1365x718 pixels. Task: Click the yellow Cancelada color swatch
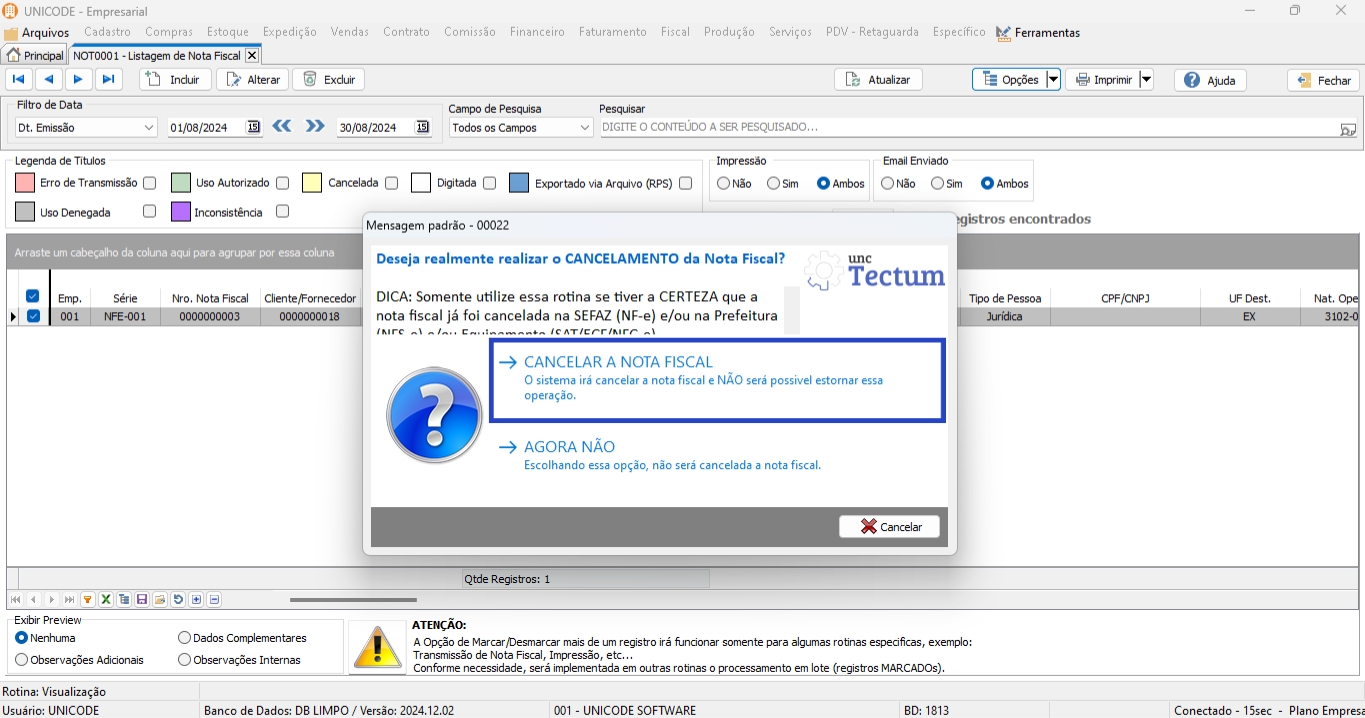click(x=312, y=183)
